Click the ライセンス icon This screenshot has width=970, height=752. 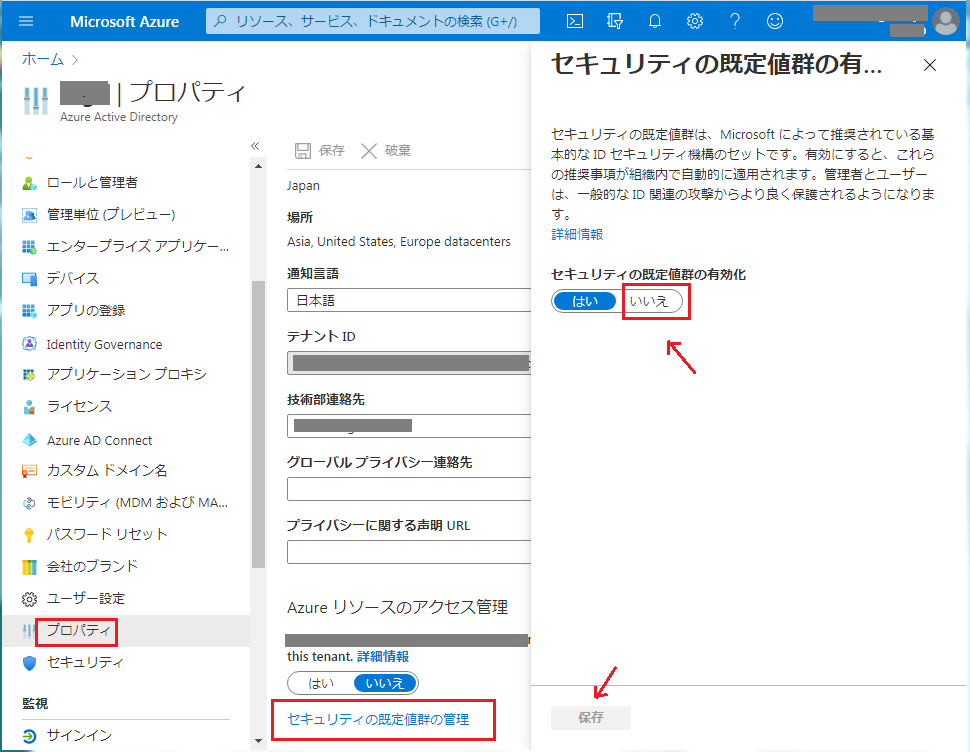(x=29, y=407)
